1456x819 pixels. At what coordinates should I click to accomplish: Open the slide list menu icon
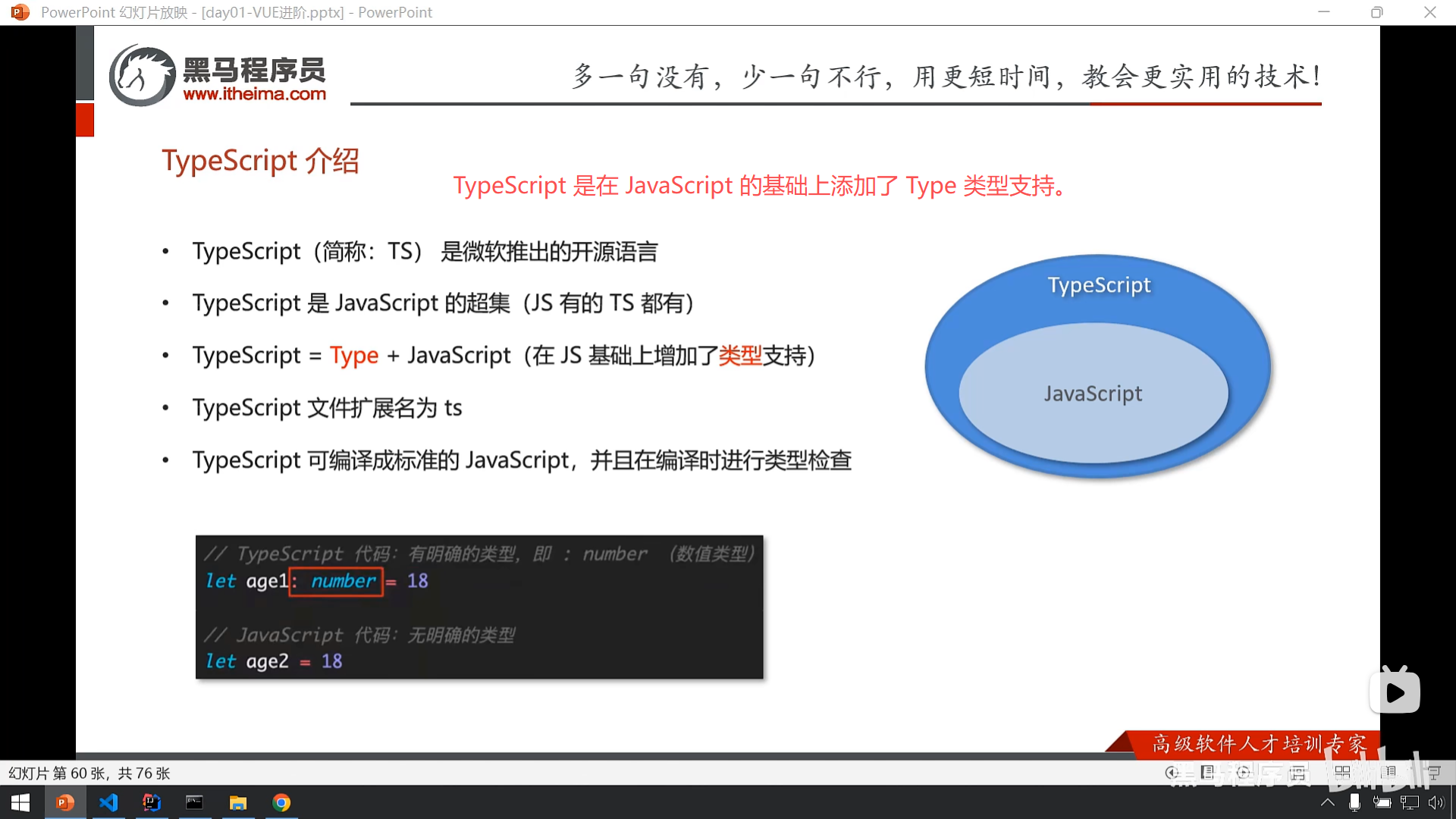tap(1207, 773)
